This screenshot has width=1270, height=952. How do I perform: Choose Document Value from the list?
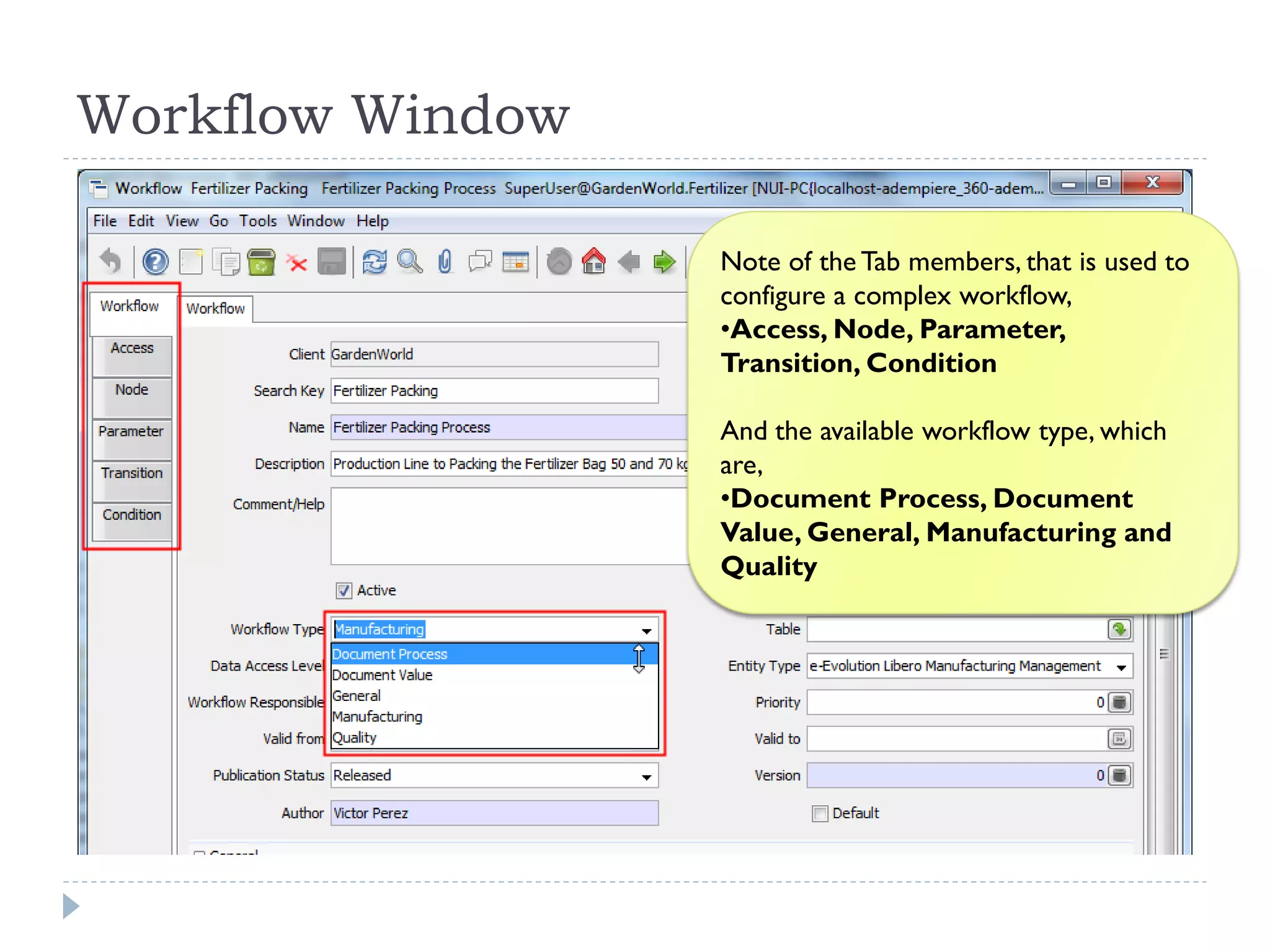coord(494,675)
